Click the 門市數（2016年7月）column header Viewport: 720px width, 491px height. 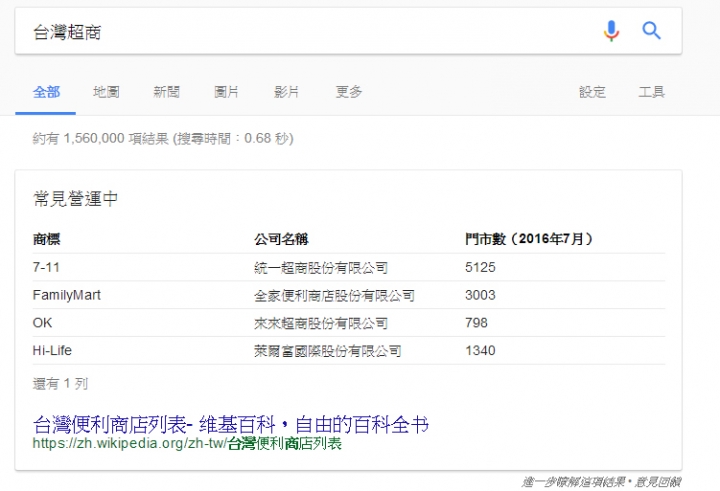[x=529, y=239]
